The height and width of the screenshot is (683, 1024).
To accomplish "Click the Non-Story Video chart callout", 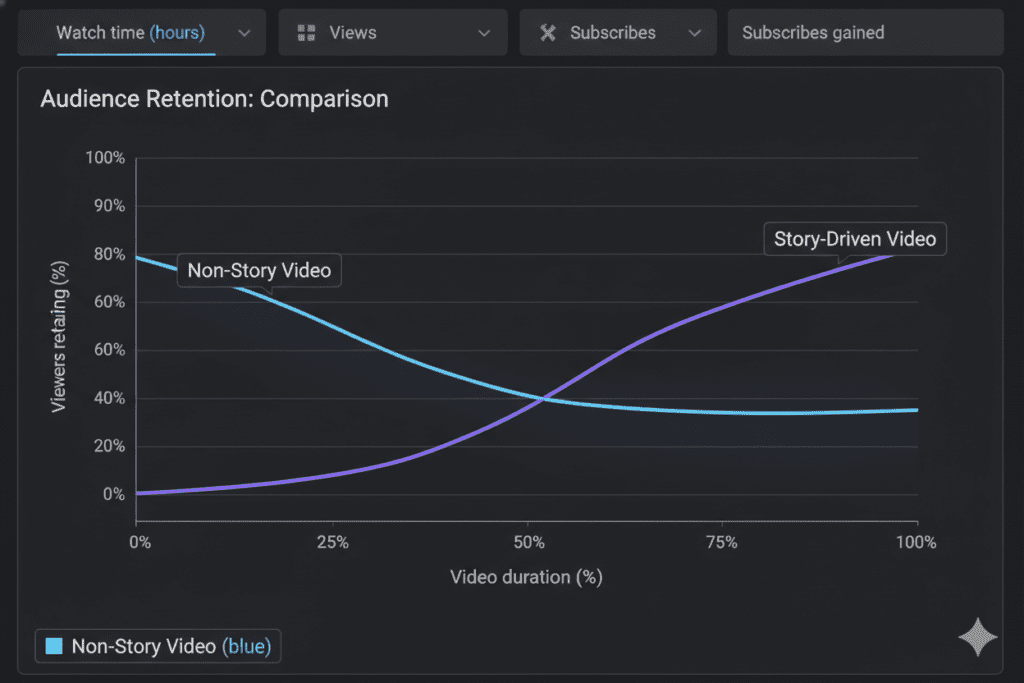I will click(x=259, y=271).
